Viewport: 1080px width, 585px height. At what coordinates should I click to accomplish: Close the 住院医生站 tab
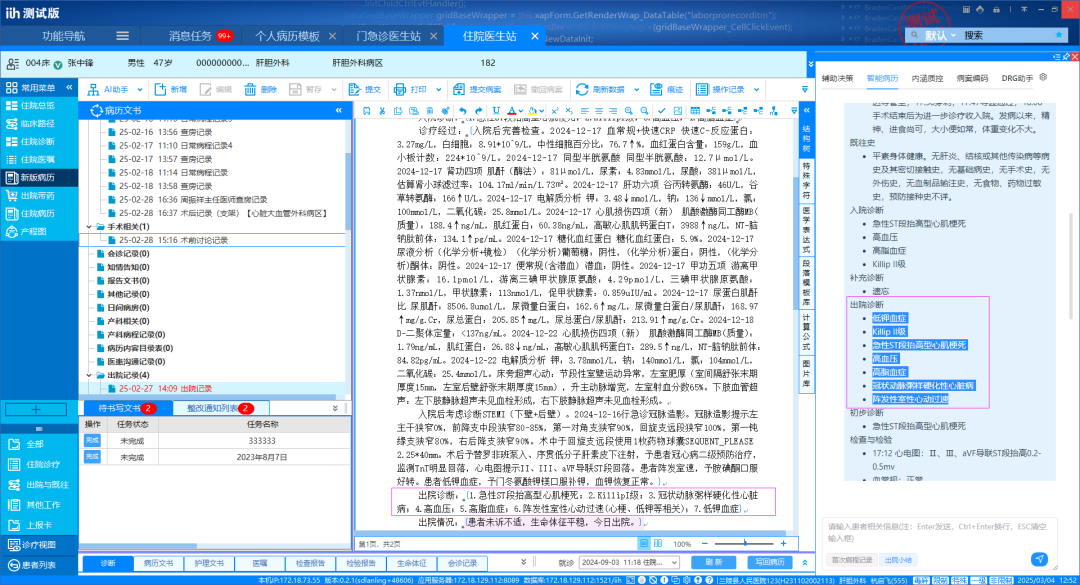click(x=534, y=36)
